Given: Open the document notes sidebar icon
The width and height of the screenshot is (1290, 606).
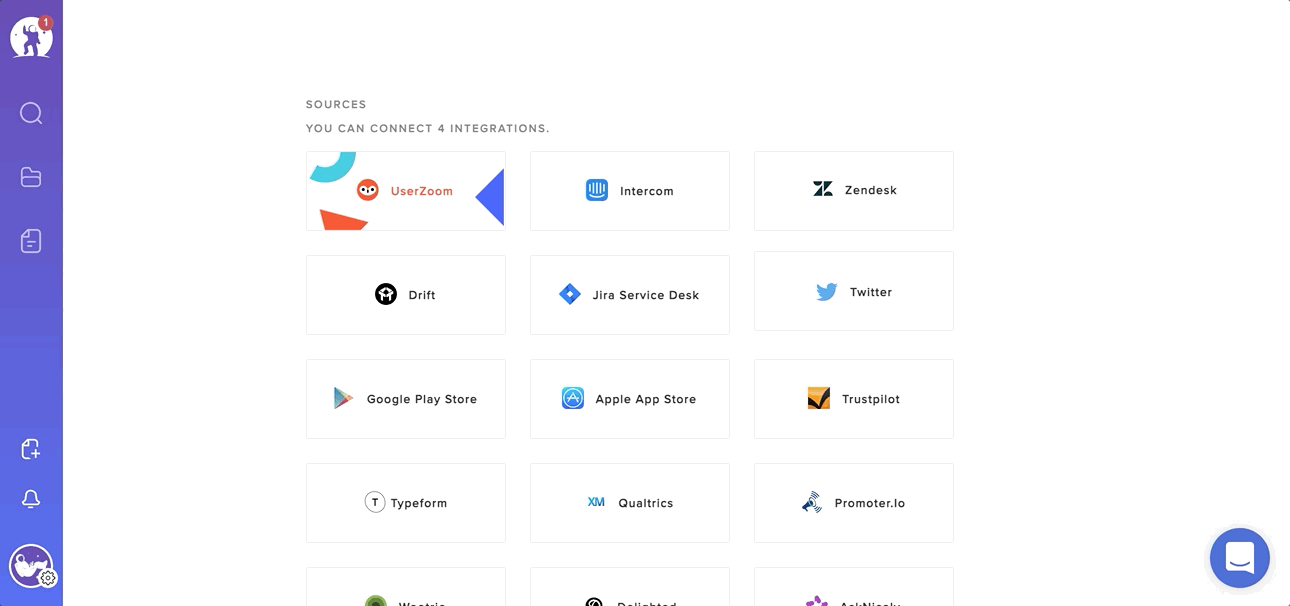Looking at the screenshot, I should coord(31,241).
